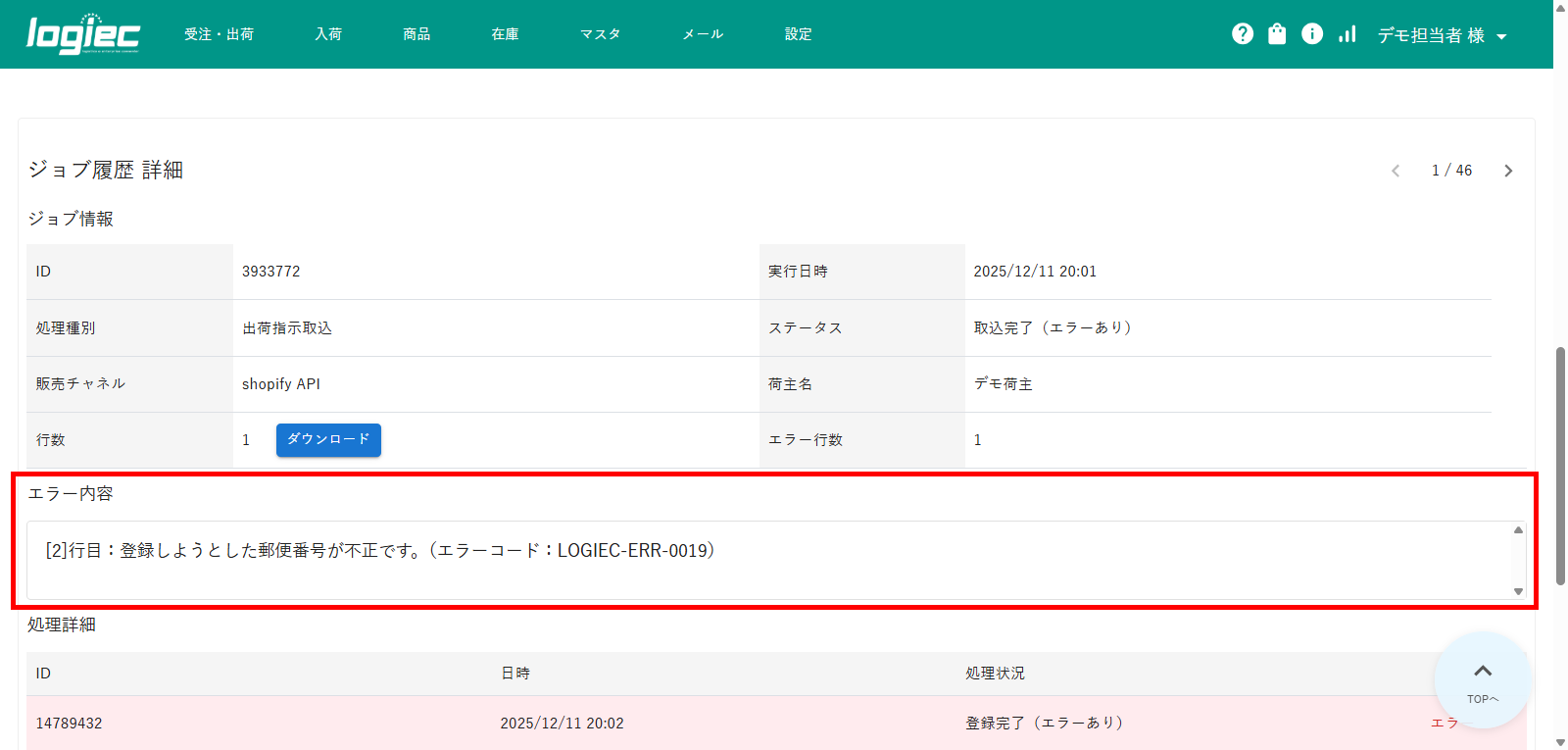
Task: Open the 商品 menu
Action: point(416,34)
